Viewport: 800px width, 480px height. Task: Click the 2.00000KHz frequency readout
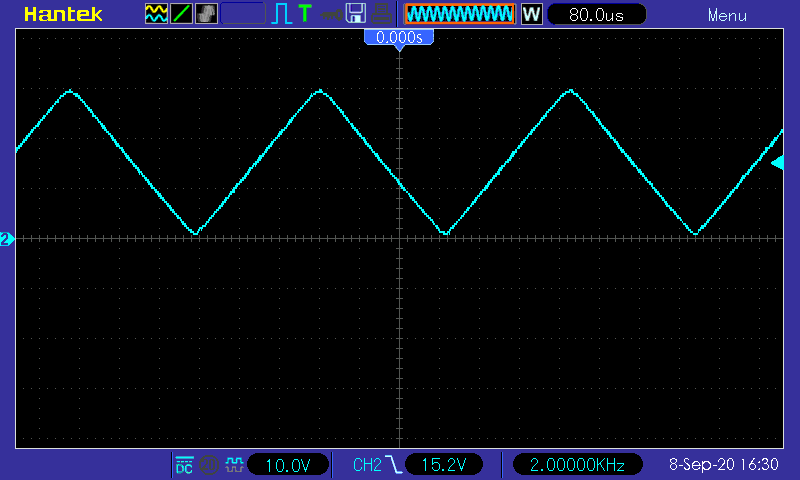[x=577, y=465]
